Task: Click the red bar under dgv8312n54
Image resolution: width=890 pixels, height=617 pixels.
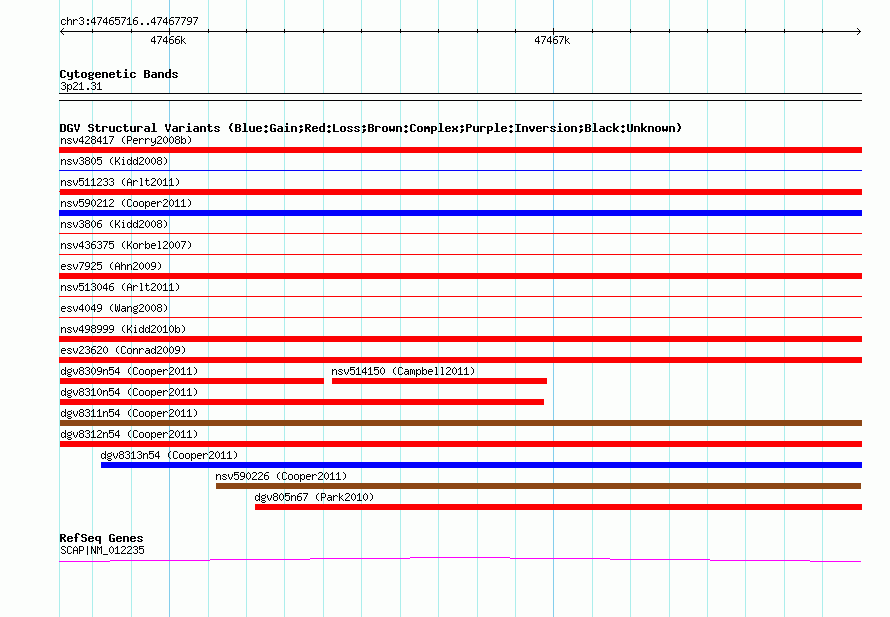Action: click(460, 444)
